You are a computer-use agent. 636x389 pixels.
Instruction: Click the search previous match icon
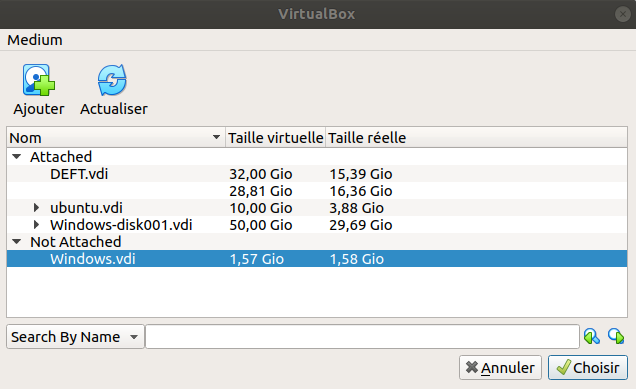[591, 336]
